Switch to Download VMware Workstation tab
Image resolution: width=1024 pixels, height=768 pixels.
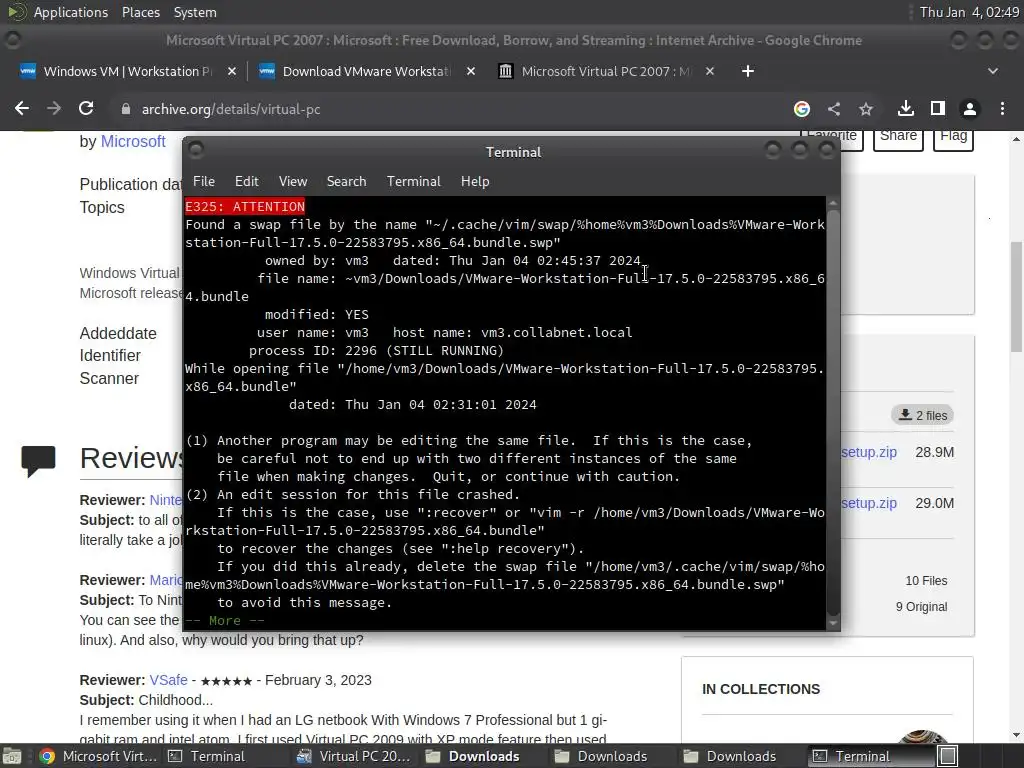[366, 71]
